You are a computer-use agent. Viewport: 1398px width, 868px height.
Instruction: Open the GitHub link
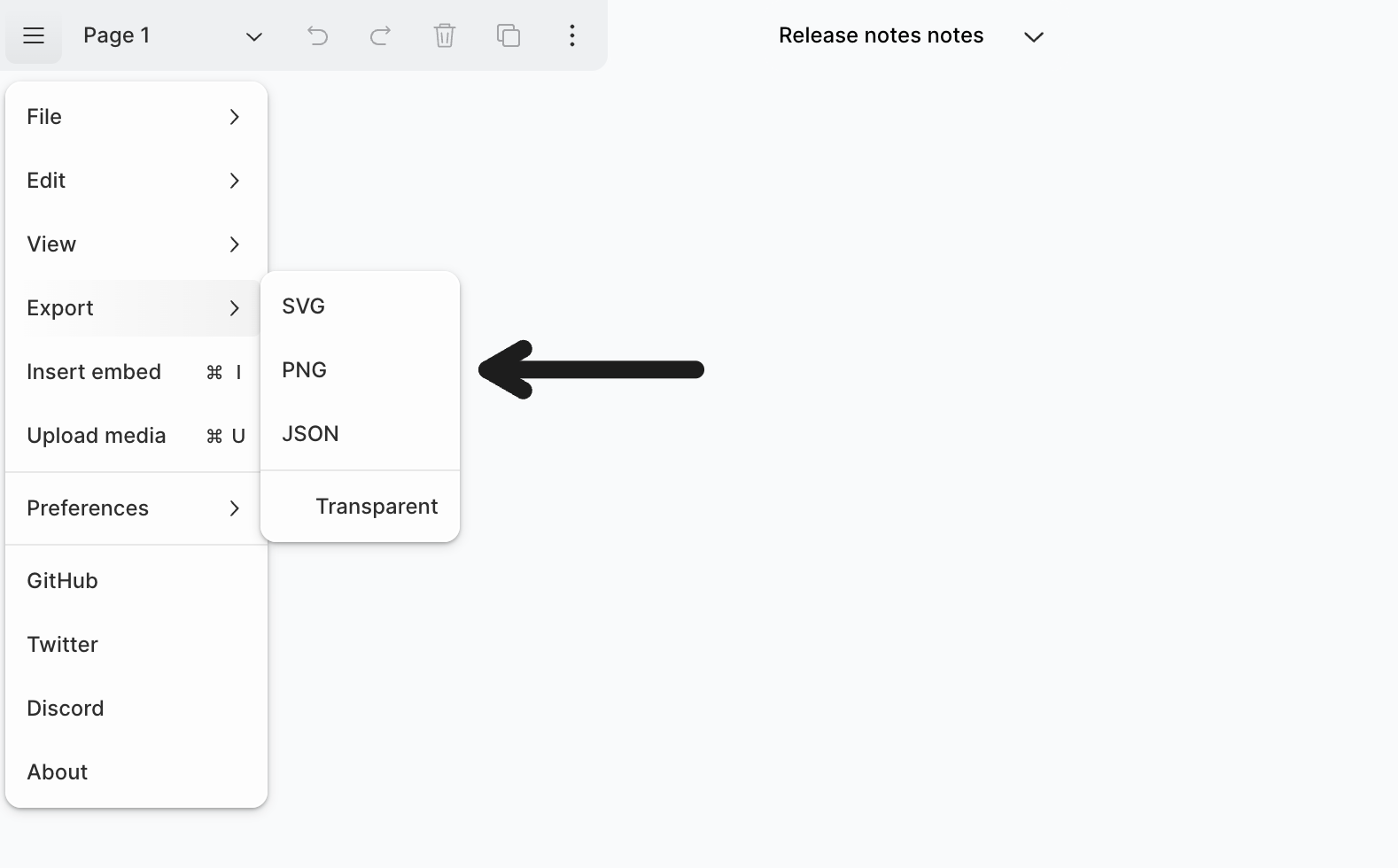tap(63, 581)
